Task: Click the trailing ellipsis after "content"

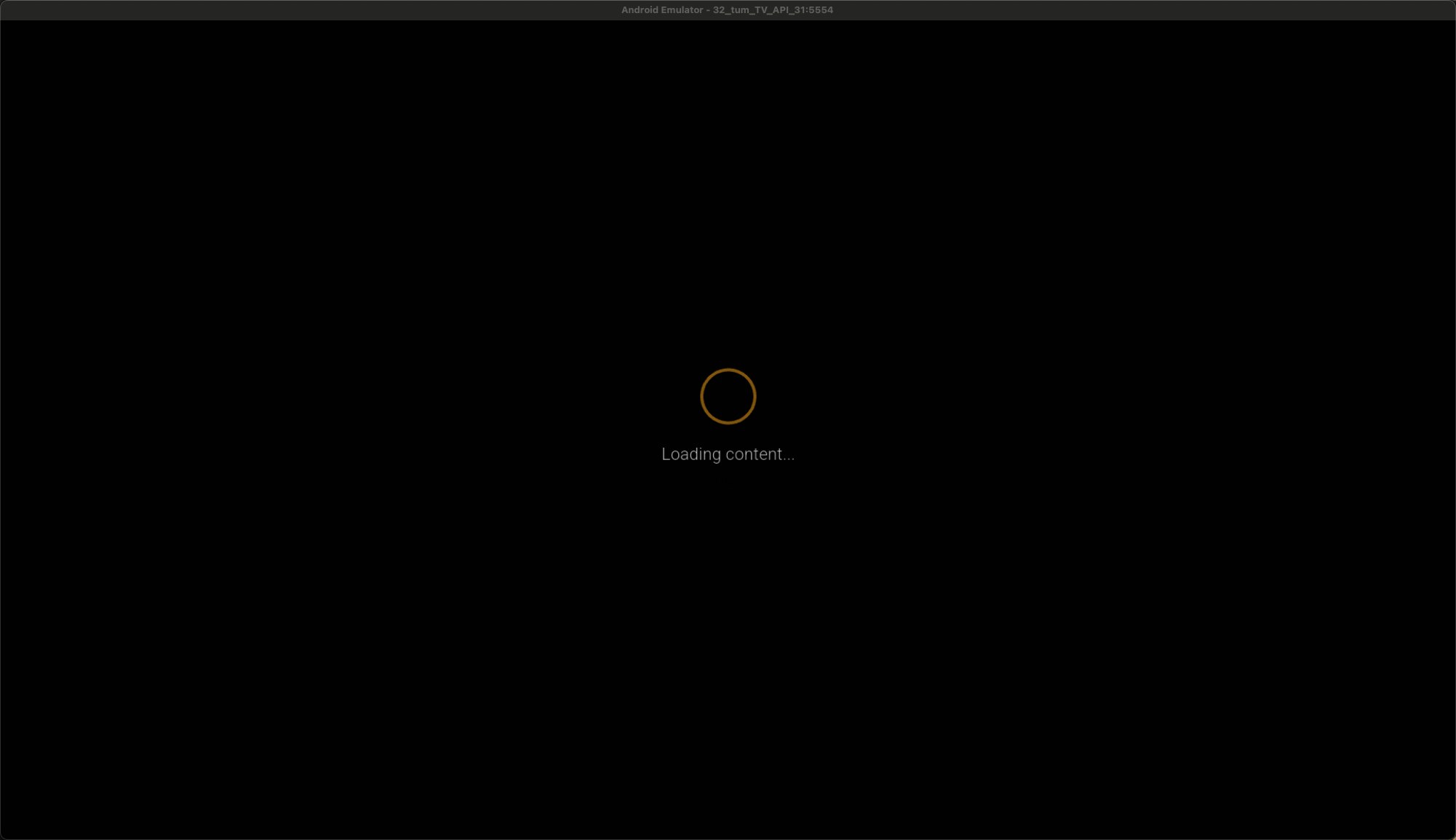Action: pos(789,457)
